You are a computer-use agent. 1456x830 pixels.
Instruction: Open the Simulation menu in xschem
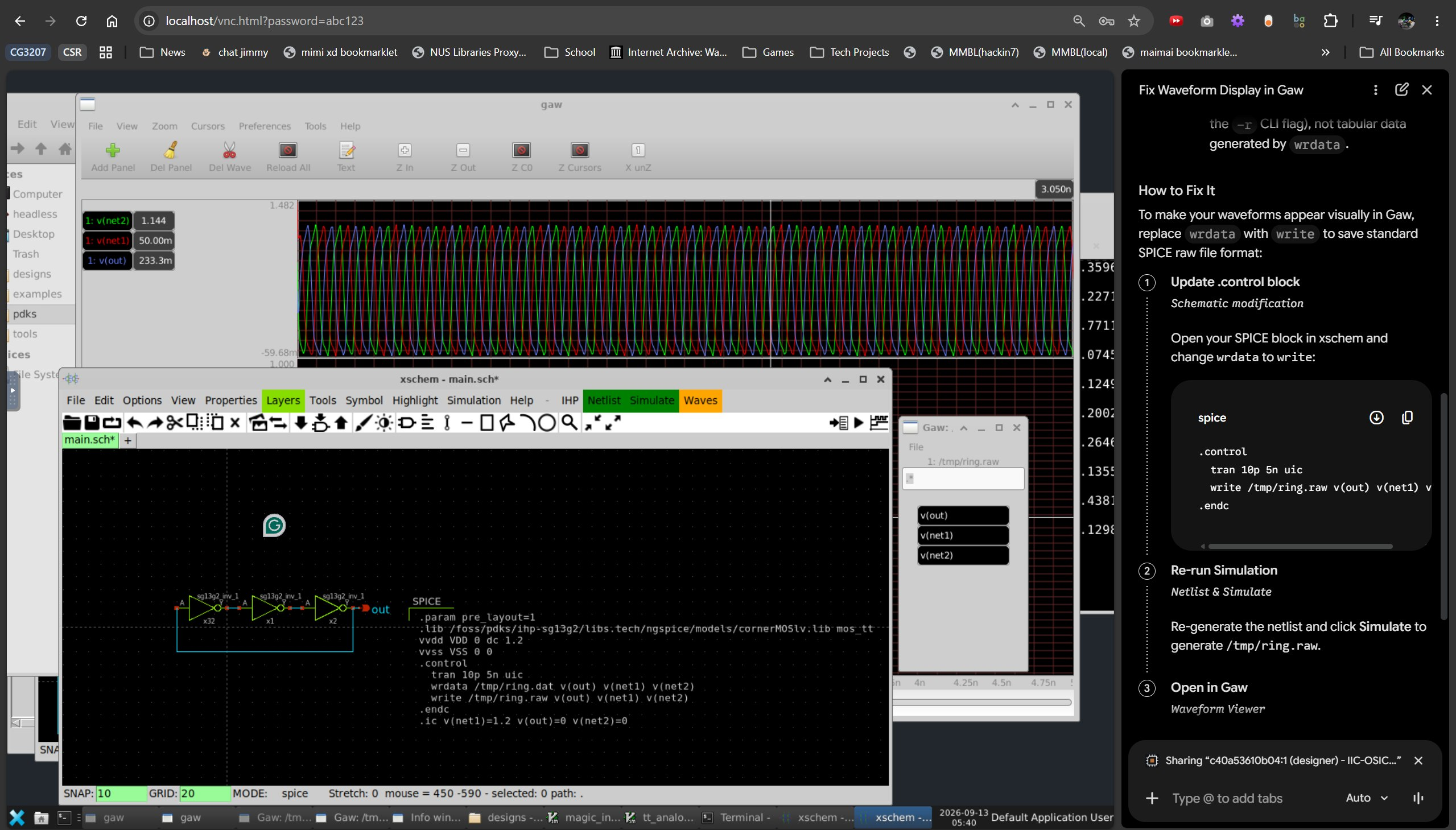click(x=474, y=400)
